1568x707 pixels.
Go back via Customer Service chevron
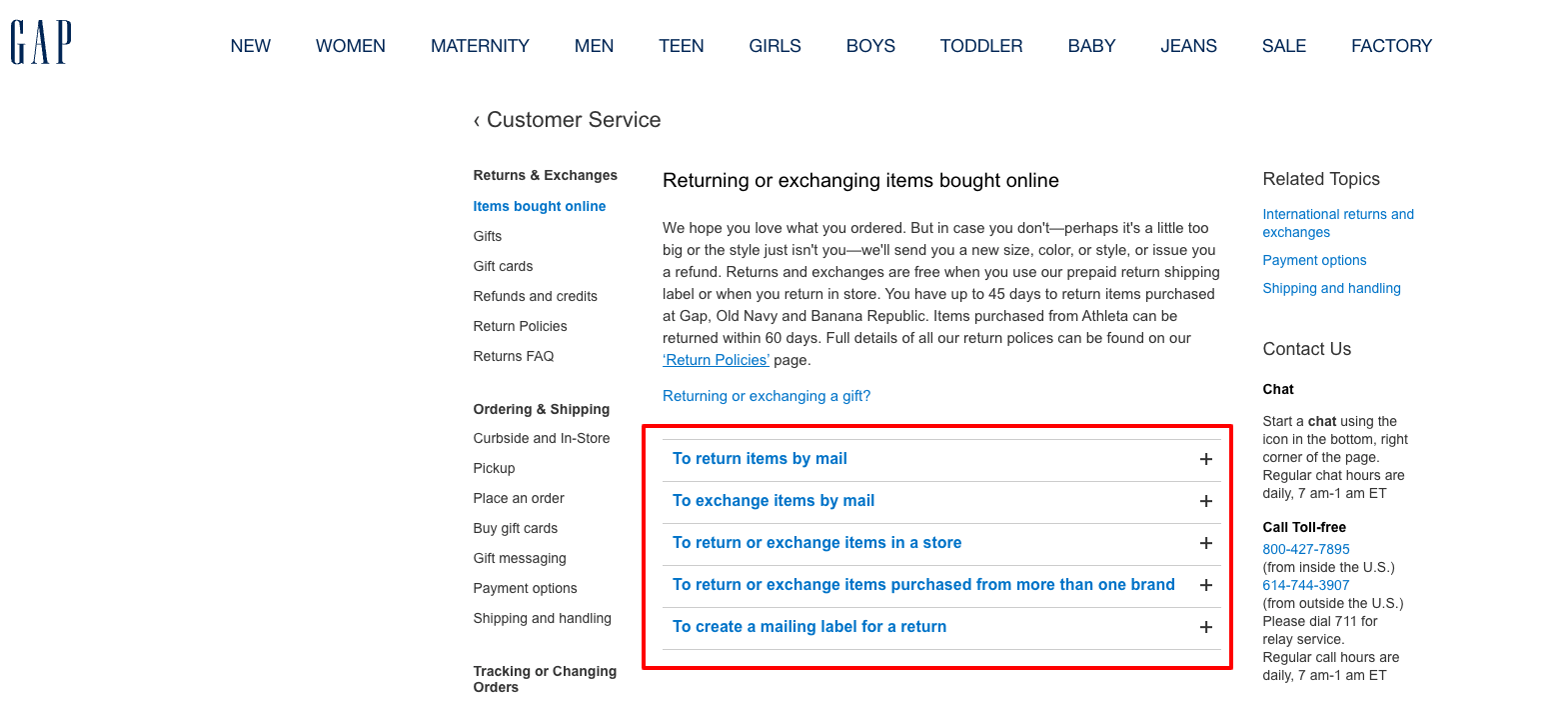(477, 121)
